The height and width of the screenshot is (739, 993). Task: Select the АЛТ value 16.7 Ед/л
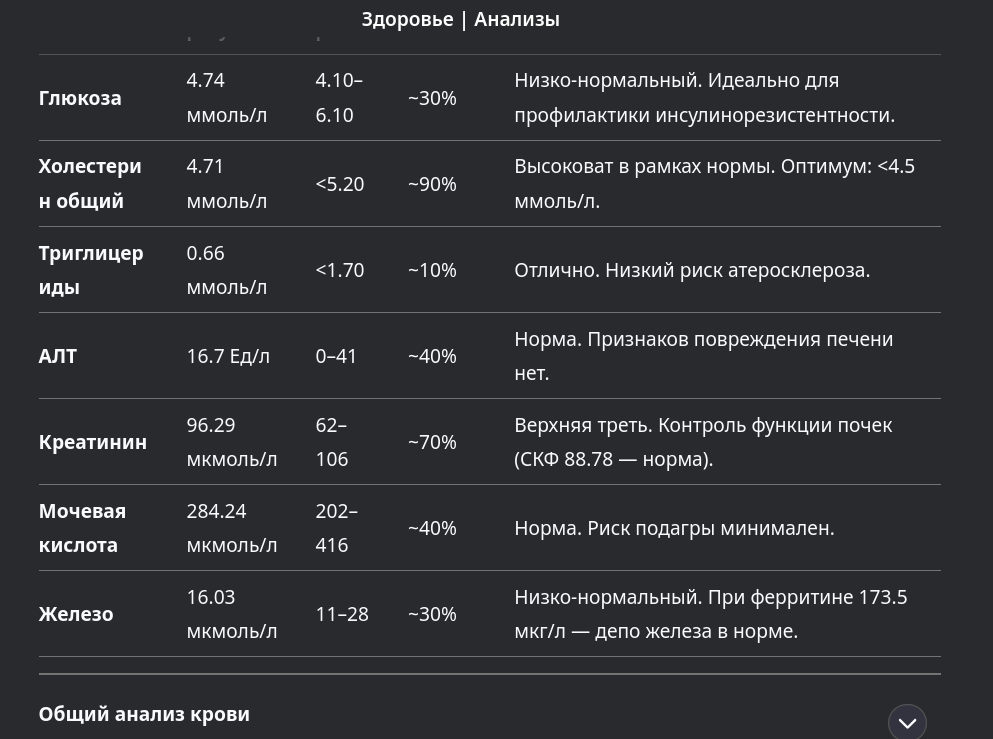pos(228,357)
